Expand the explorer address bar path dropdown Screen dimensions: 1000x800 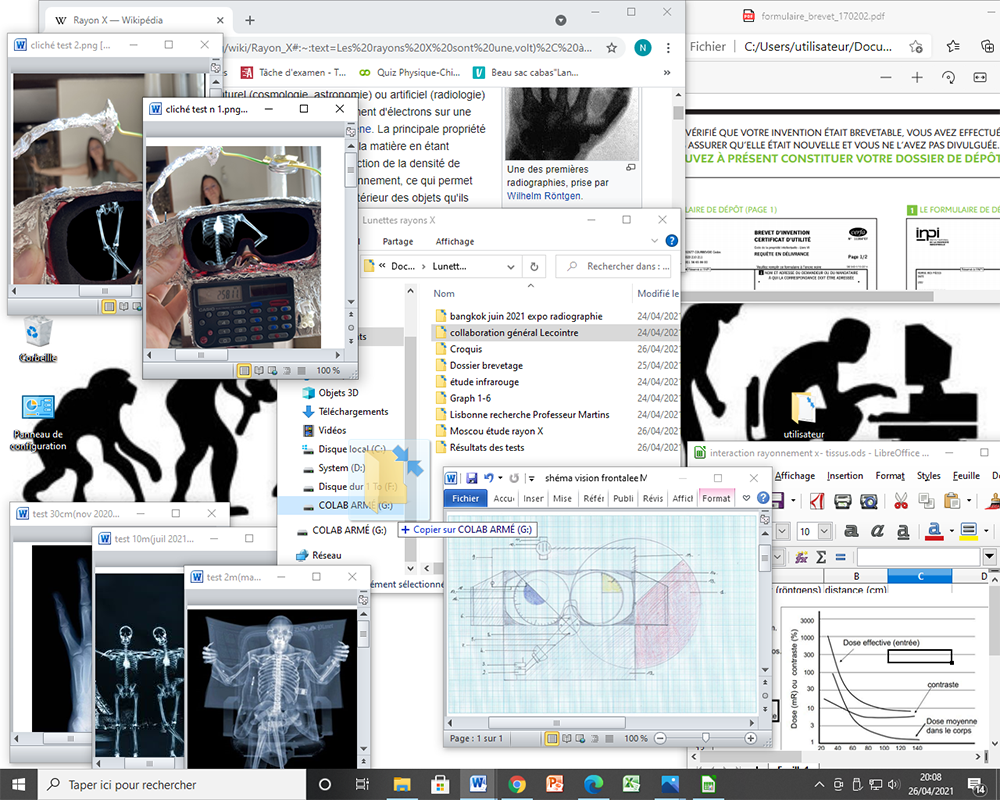(511, 267)
